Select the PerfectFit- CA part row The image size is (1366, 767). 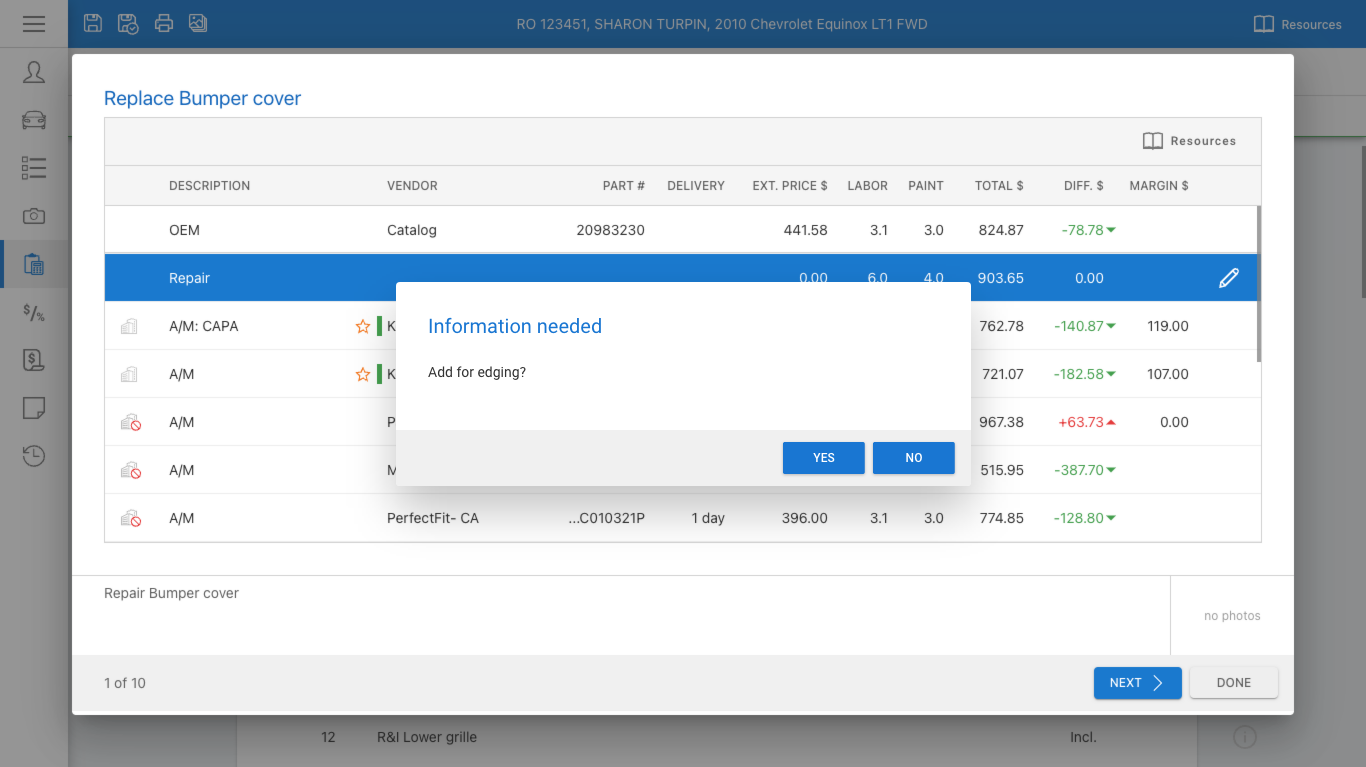coord(600,518)
